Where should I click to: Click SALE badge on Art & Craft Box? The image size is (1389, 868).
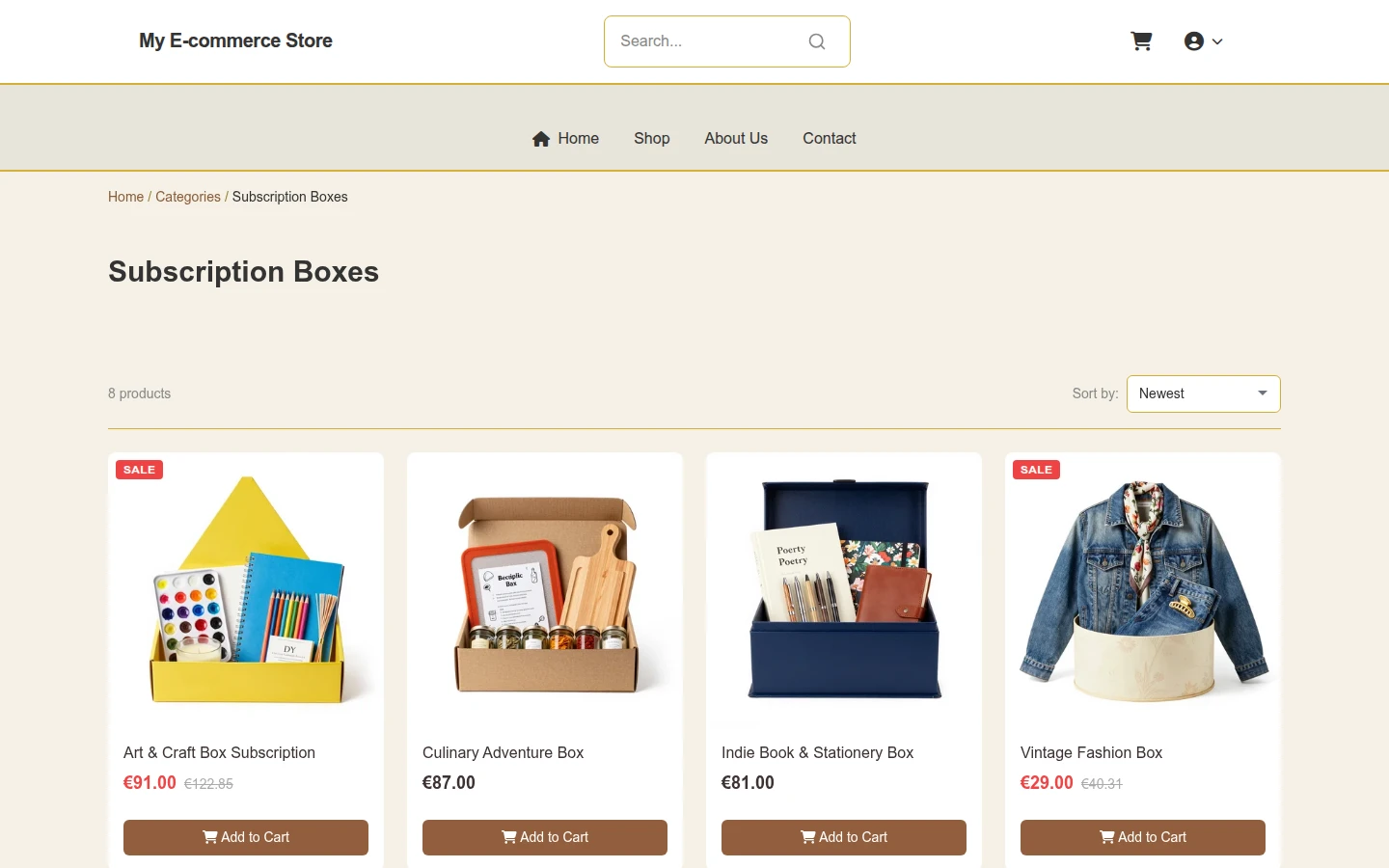coord(139,470)
